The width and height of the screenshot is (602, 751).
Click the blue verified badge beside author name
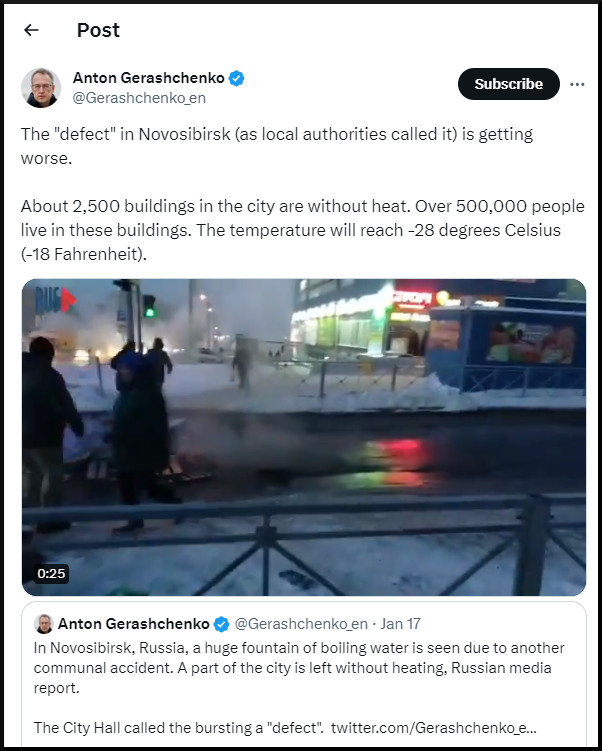click(x=236, y=78)
